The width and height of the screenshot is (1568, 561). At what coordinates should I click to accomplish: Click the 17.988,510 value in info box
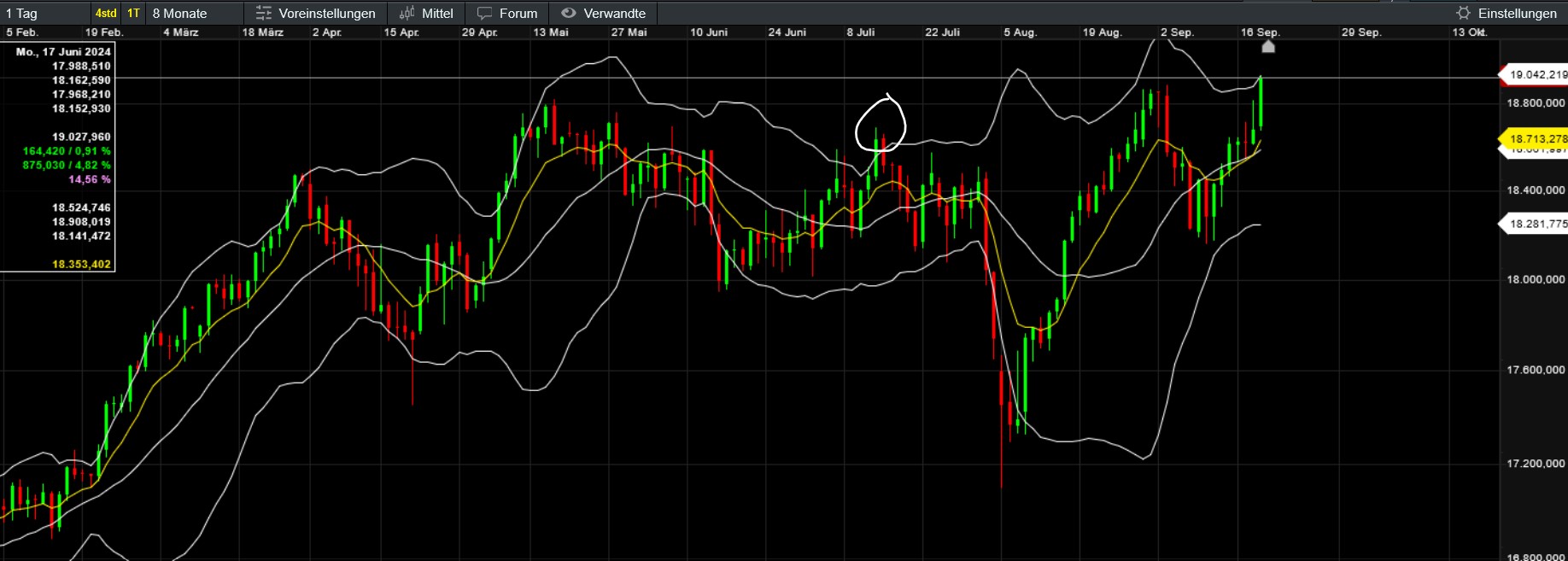(x=81, y=66)
